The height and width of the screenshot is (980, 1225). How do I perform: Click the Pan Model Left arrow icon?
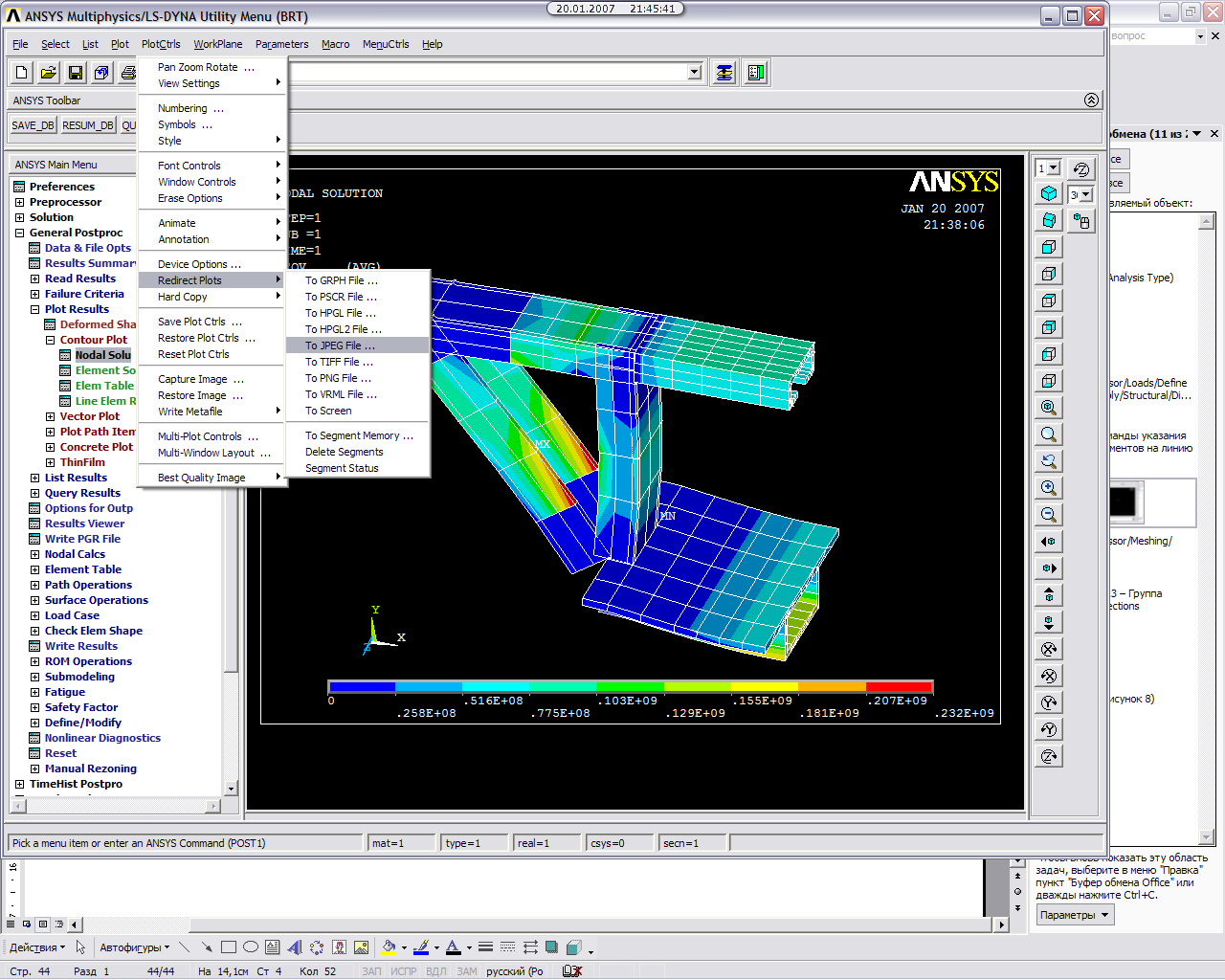pos(1049,542)
